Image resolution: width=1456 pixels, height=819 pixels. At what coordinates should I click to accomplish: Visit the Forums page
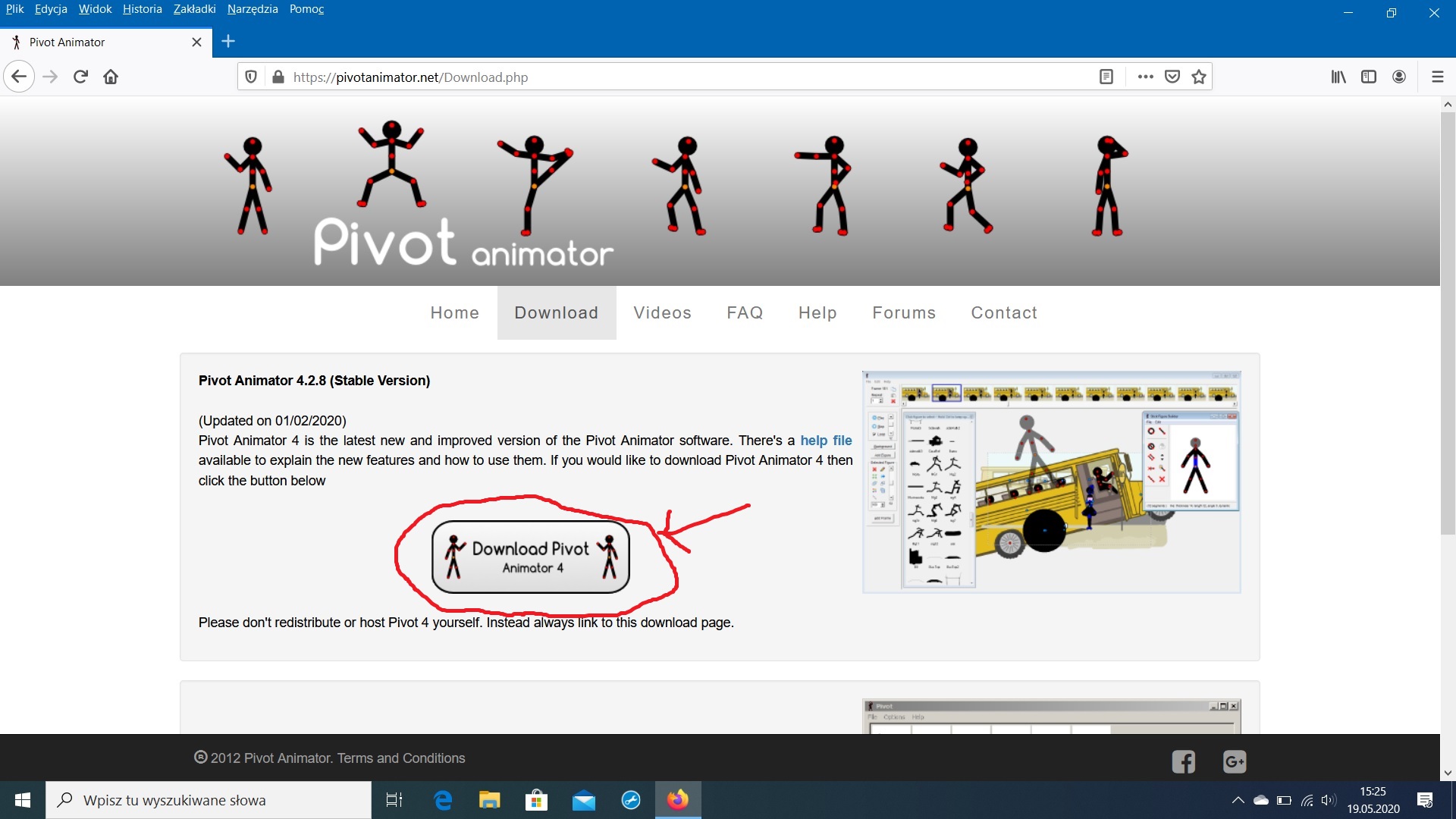(904, 312)
